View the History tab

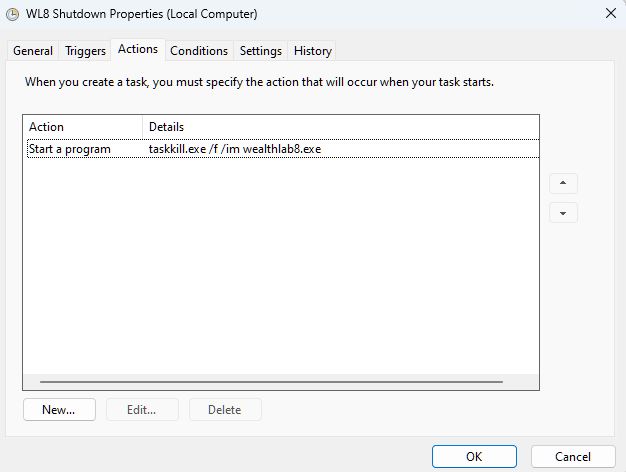click(313, 51)
